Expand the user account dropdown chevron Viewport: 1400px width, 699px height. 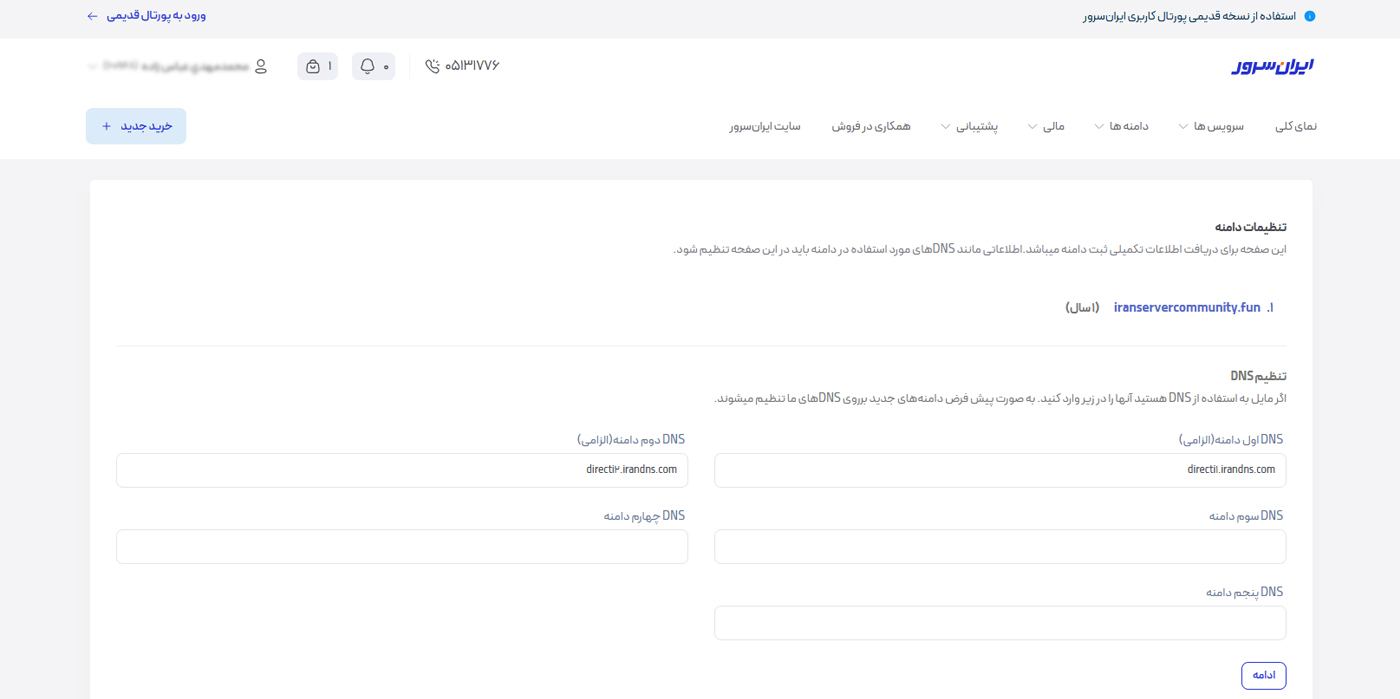click(92, 67)
